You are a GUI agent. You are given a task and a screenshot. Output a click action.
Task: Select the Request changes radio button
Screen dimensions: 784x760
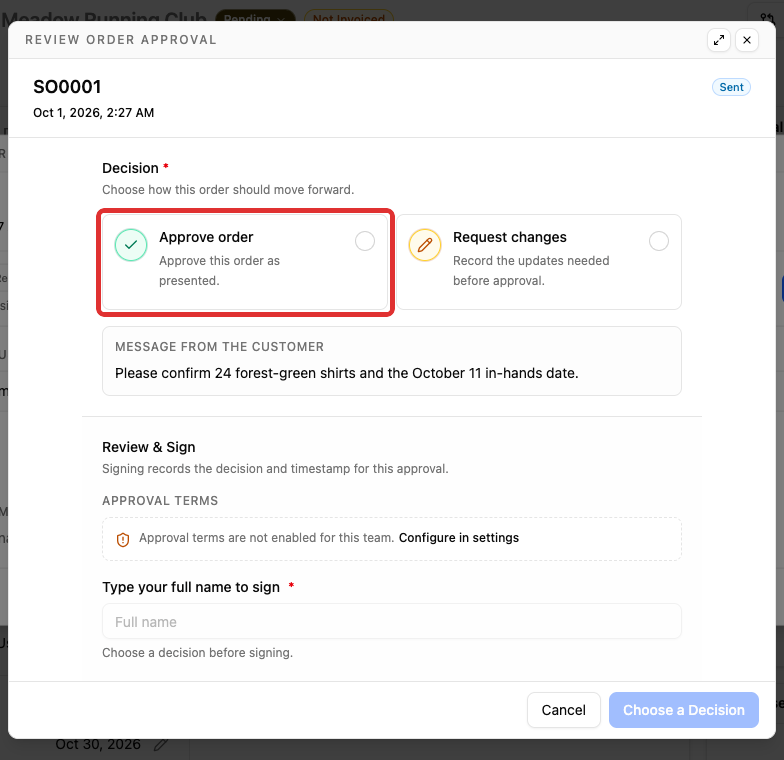tap(659, 241)
